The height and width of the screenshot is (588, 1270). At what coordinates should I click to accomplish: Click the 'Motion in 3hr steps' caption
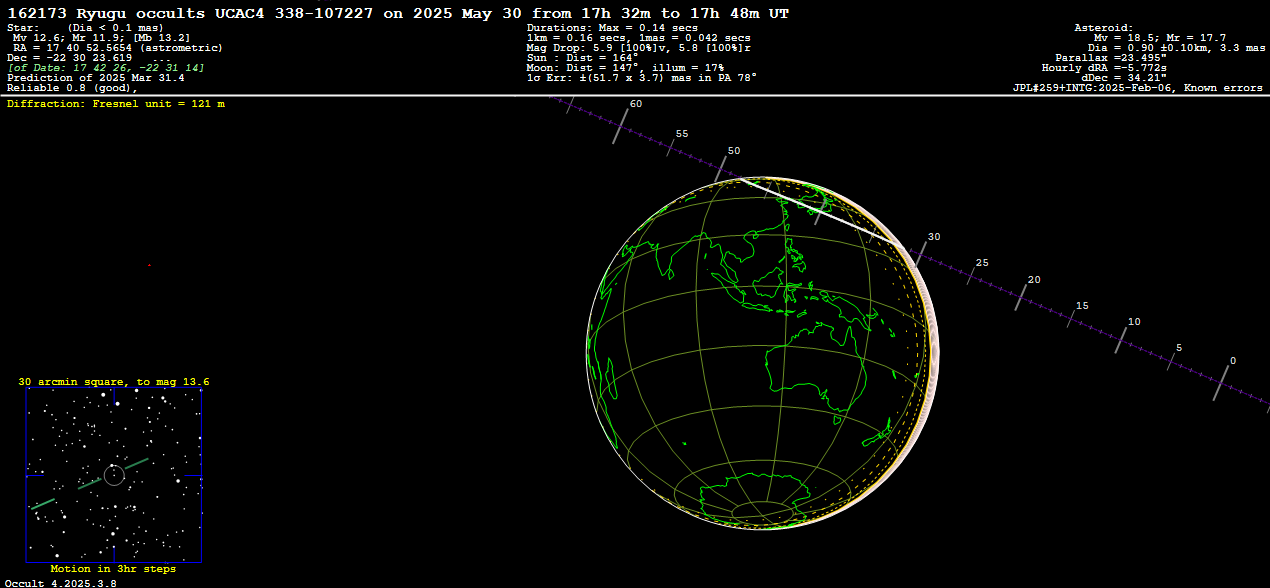[113, 569]
